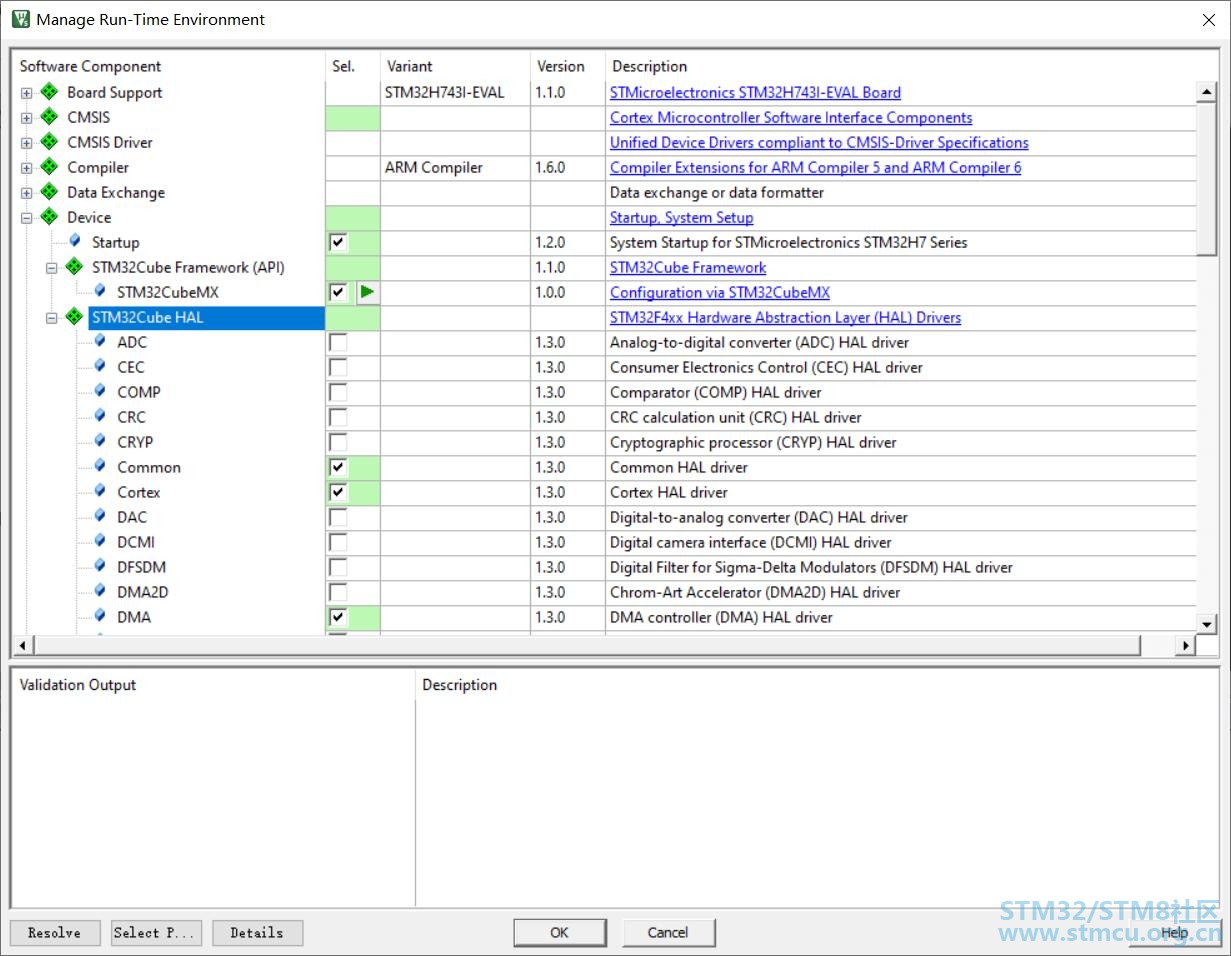Image resolution: width=1231 pixels, height=956 pixels.
Task: Click the DFSDM blue component icon
Action: pyautogui.click(x=100, y=566)
